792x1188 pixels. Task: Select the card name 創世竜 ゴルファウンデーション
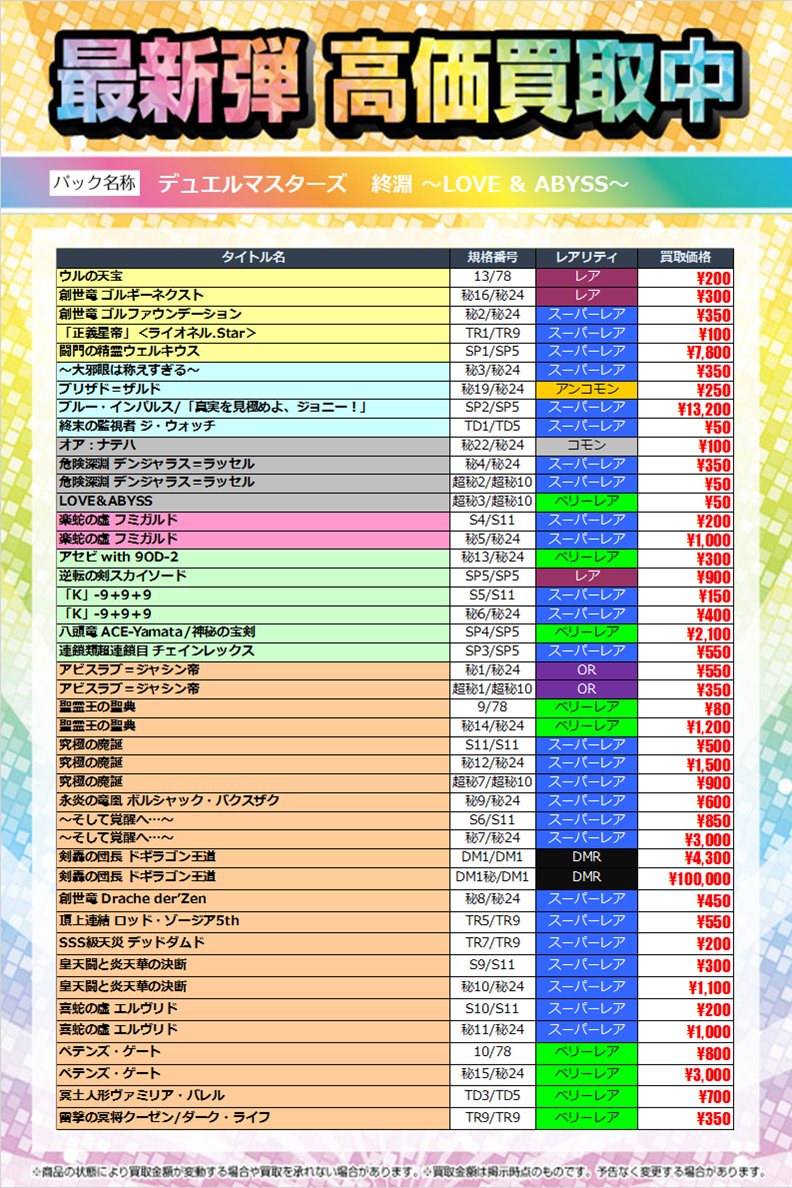pos(150,314)
